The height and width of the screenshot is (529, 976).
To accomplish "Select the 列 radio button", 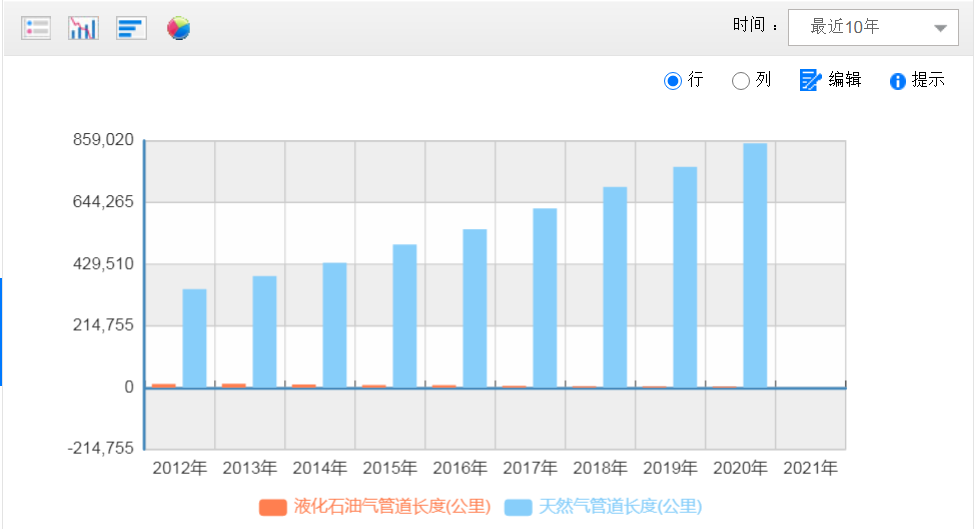I will click(741, 81).
